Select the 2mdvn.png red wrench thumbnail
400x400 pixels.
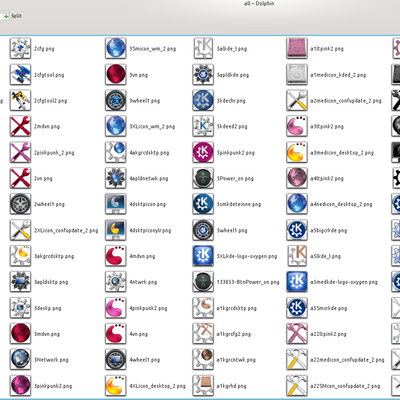pos(20,126)
